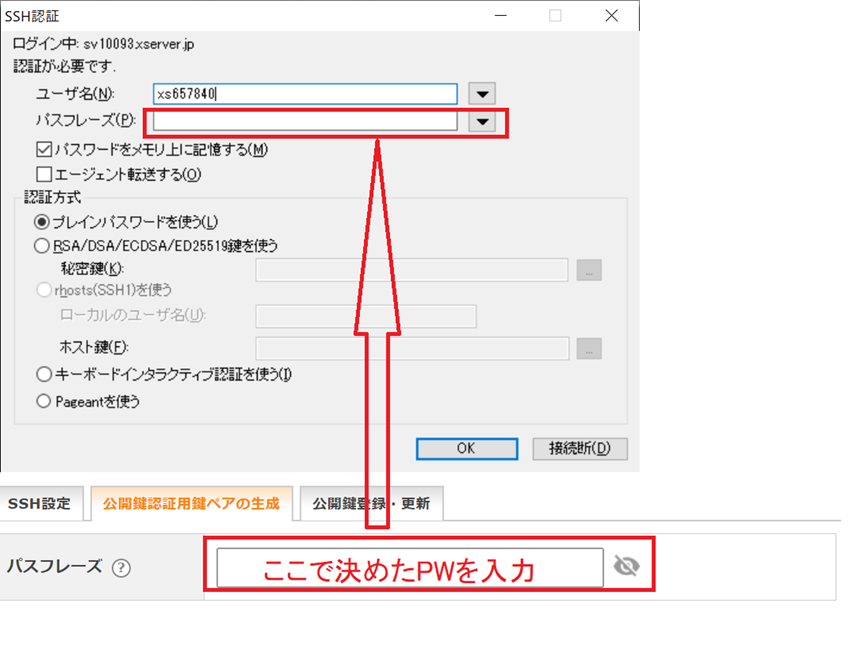861x645 pixels.
Task: Click the '接続断' disconnect button
Action: pyautogui.click(x=580, y=448)
